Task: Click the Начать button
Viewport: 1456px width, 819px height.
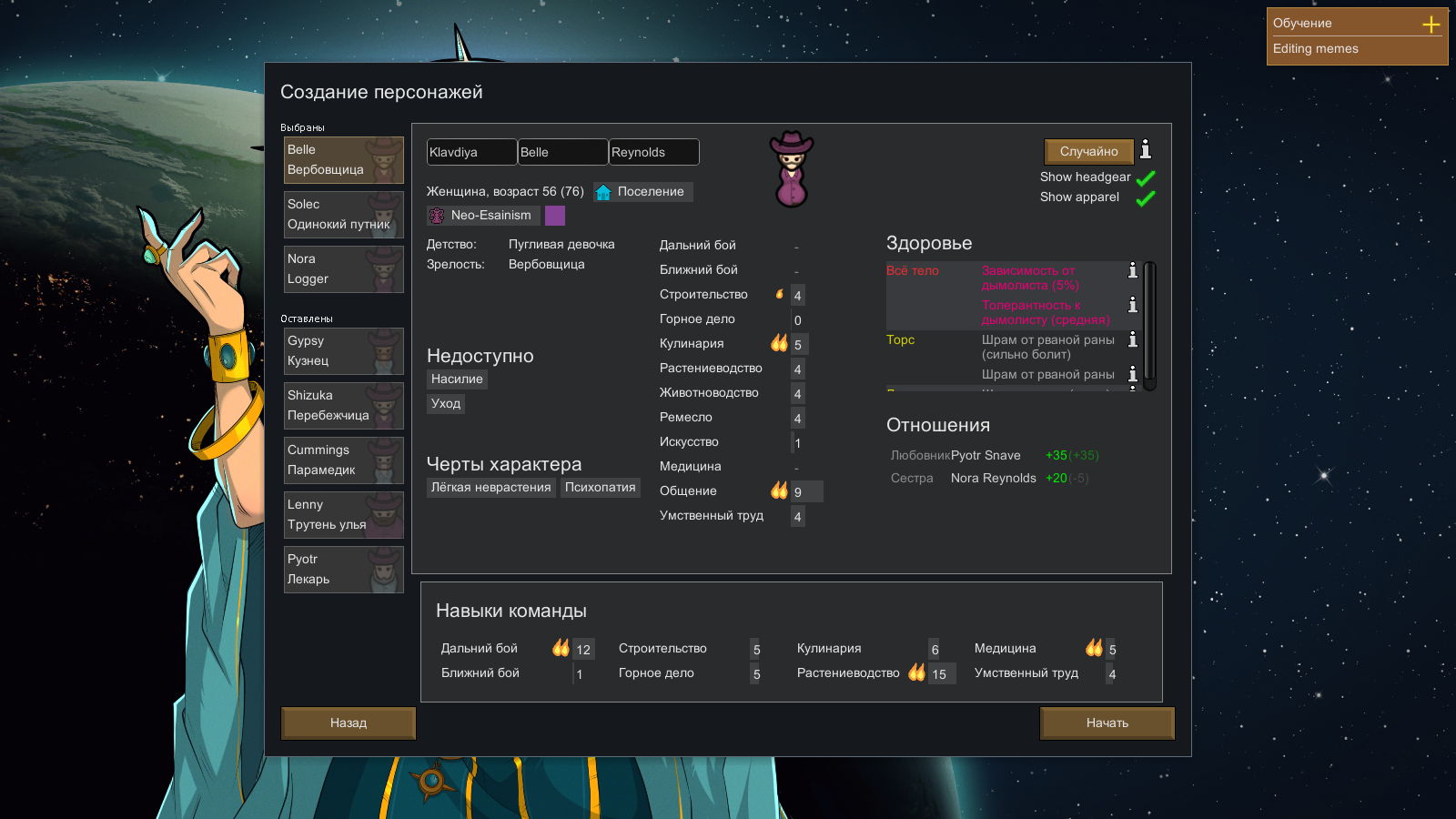Action: coord(1107,723)
